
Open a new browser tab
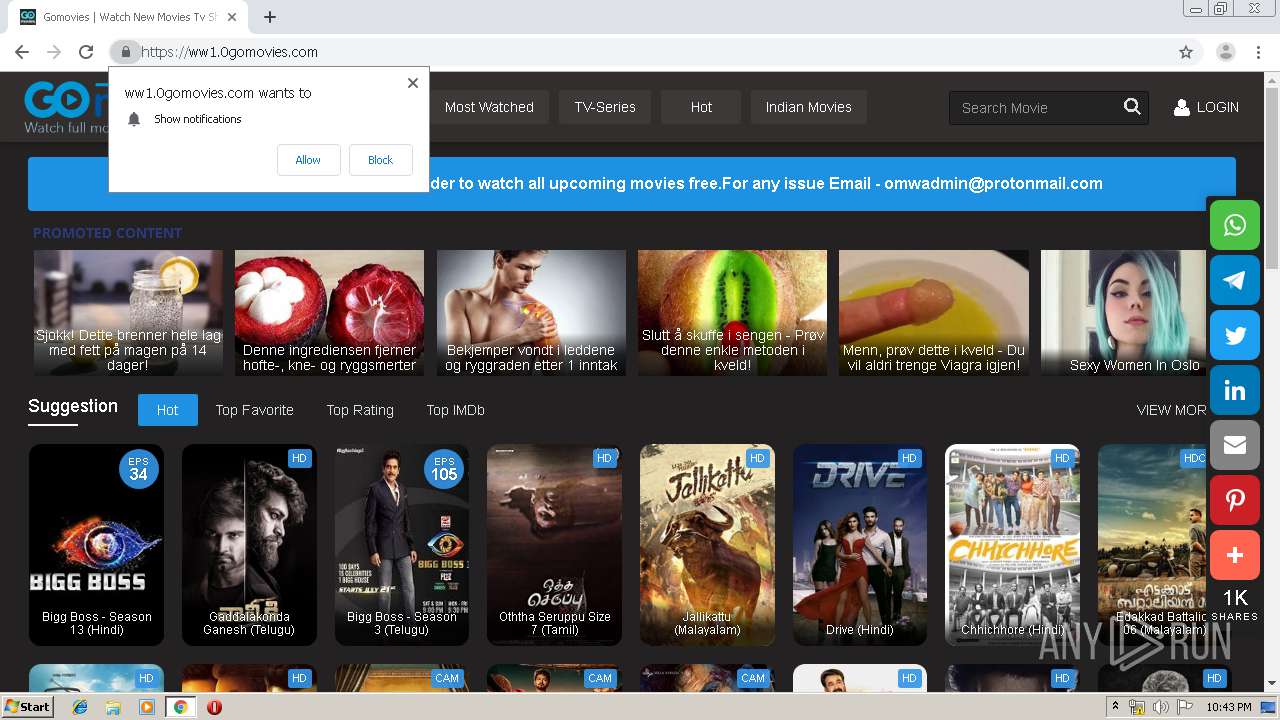[270, 17]
